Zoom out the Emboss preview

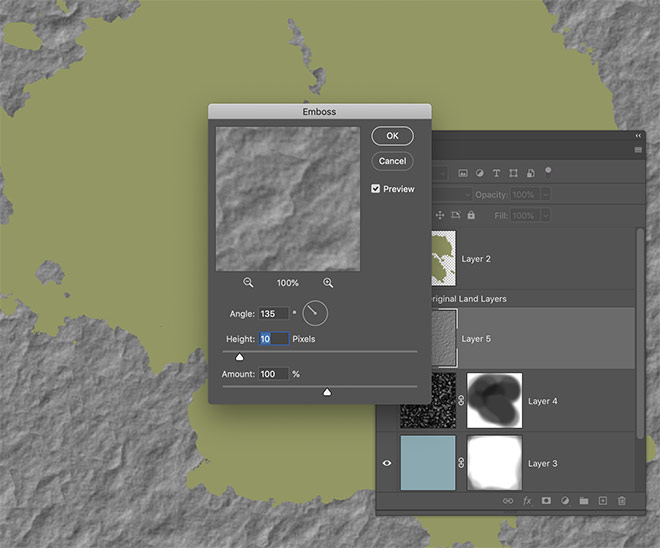(x=248, y=283)
